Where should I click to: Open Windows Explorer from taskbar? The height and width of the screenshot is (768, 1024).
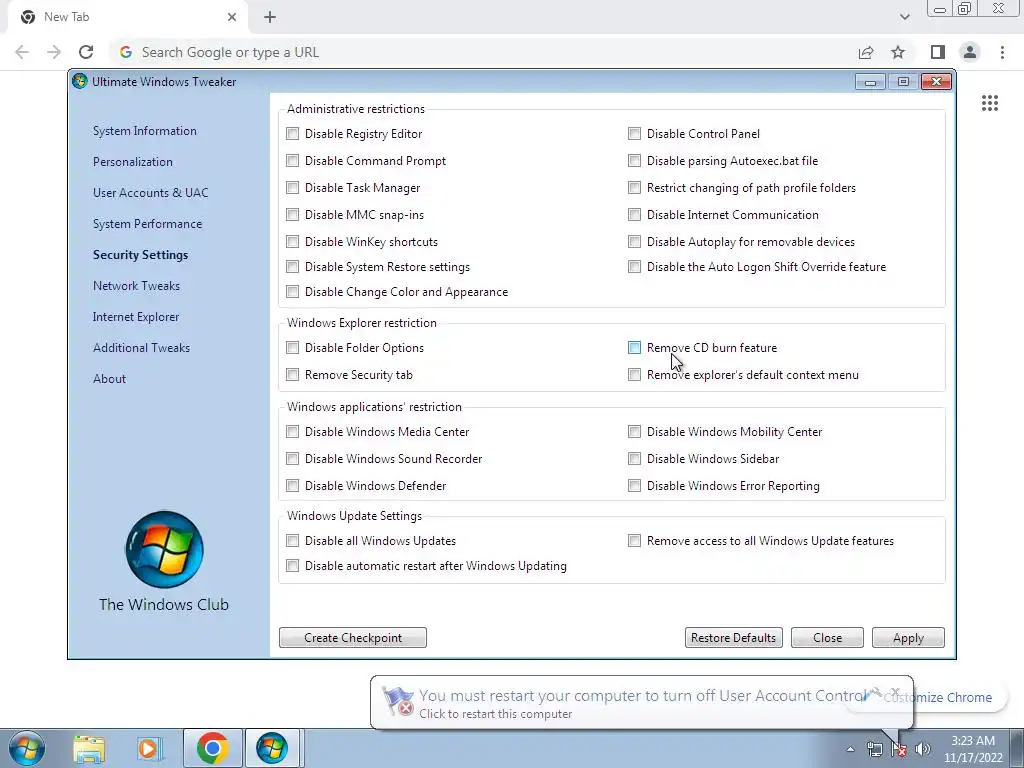point(89,749)
